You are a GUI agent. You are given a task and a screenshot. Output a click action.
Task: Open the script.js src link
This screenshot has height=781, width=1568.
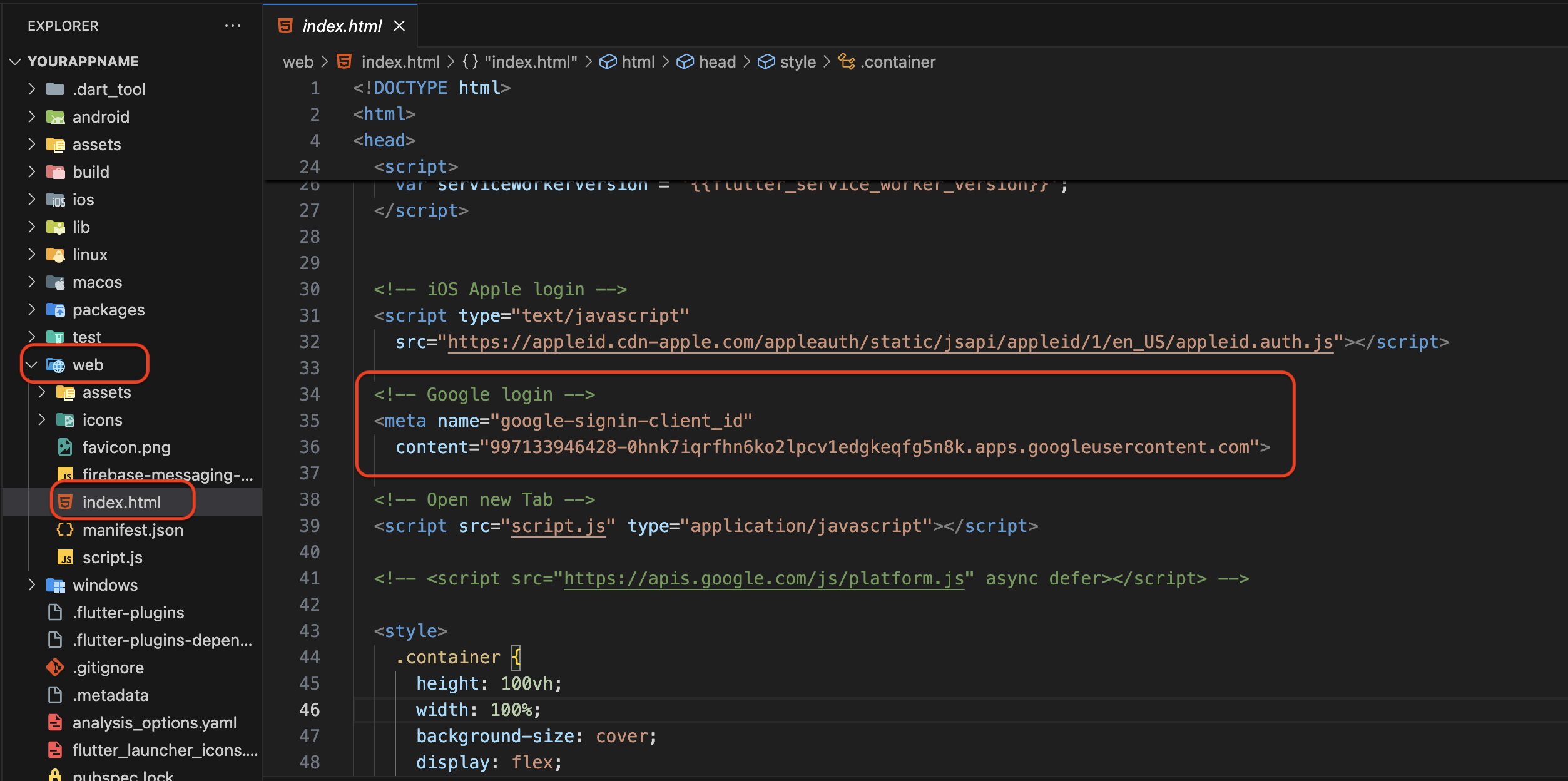(x=558, y=526)
